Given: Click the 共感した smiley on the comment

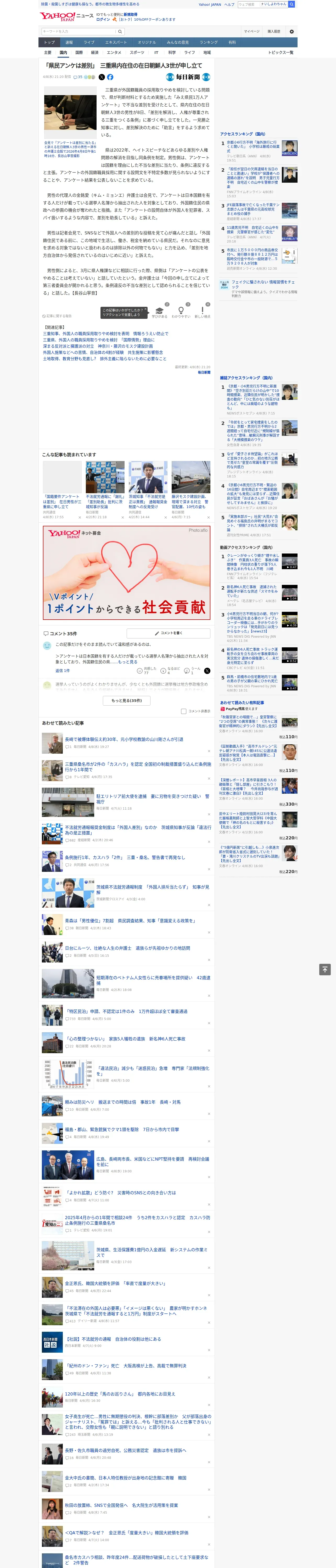Looking at the screenshot, I should (x=140, y=671).
